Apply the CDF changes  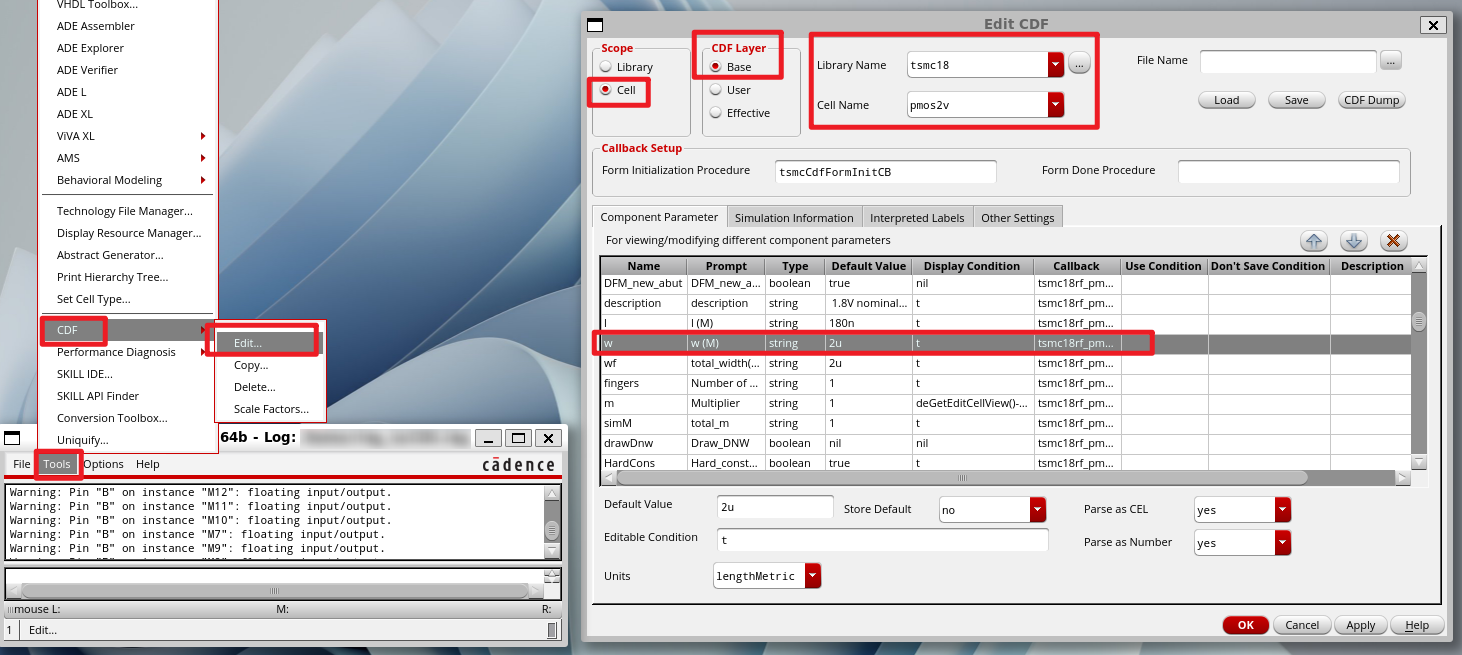[1360, 624]
